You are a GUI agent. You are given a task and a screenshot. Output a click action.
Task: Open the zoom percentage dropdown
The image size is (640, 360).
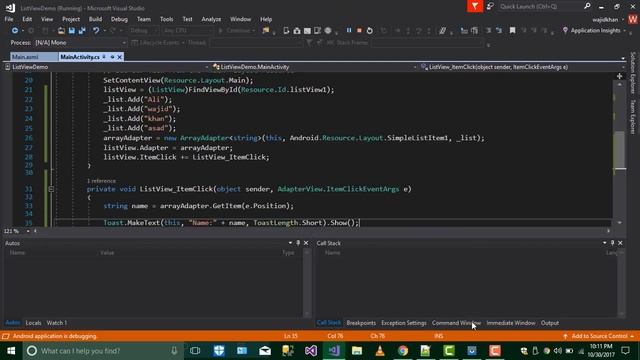(x=28, y=231)
